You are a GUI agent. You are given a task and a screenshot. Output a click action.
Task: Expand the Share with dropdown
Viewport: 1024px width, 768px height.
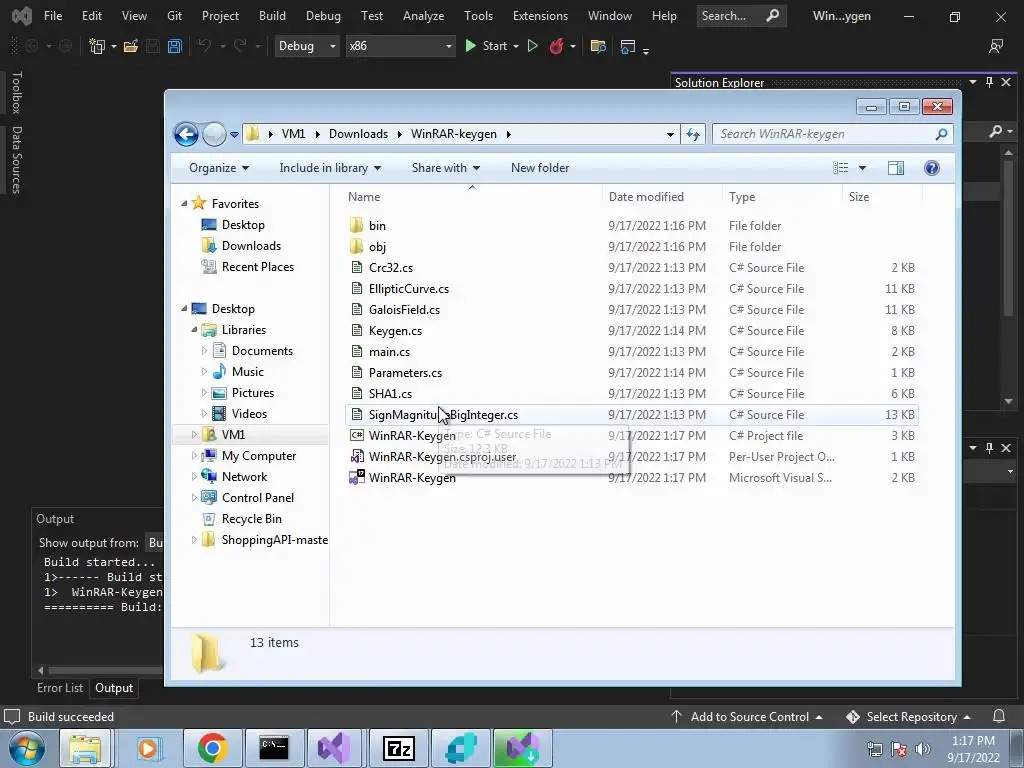coord(446,168)
